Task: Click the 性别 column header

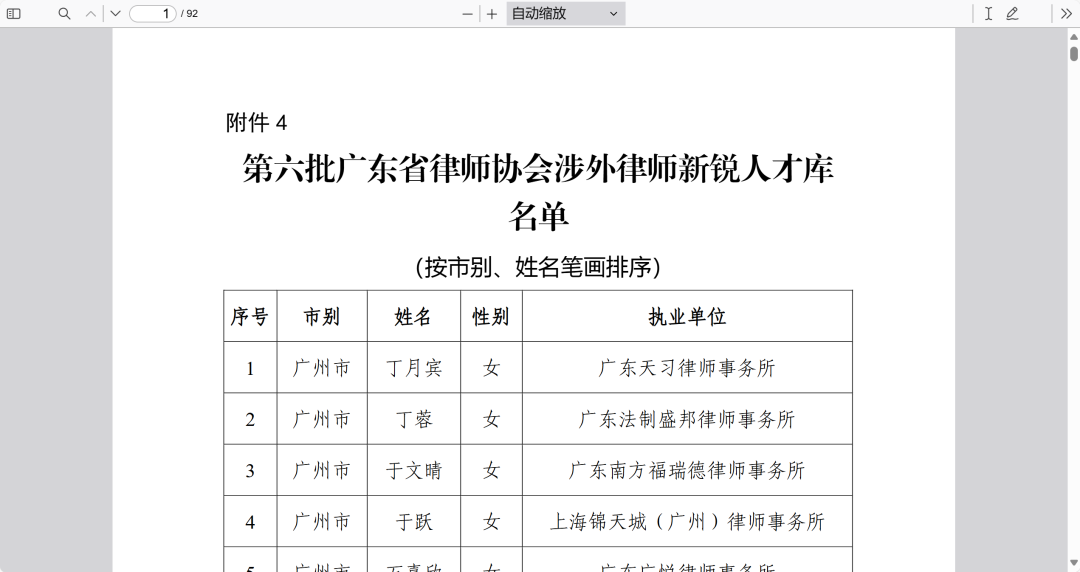Action: [490, 316]
